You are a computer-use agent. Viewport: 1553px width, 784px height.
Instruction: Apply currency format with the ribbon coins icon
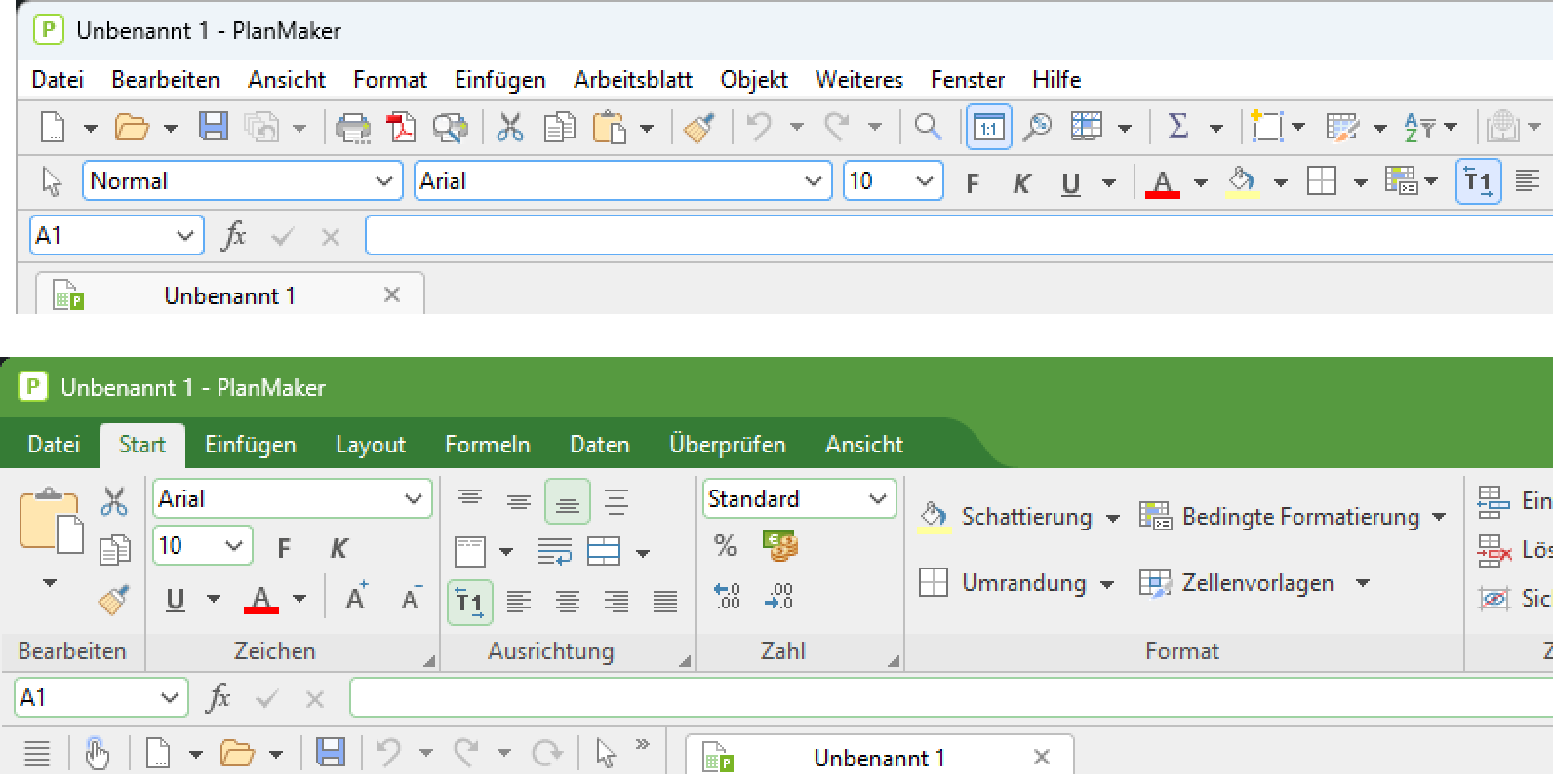(x=780, y=545)
